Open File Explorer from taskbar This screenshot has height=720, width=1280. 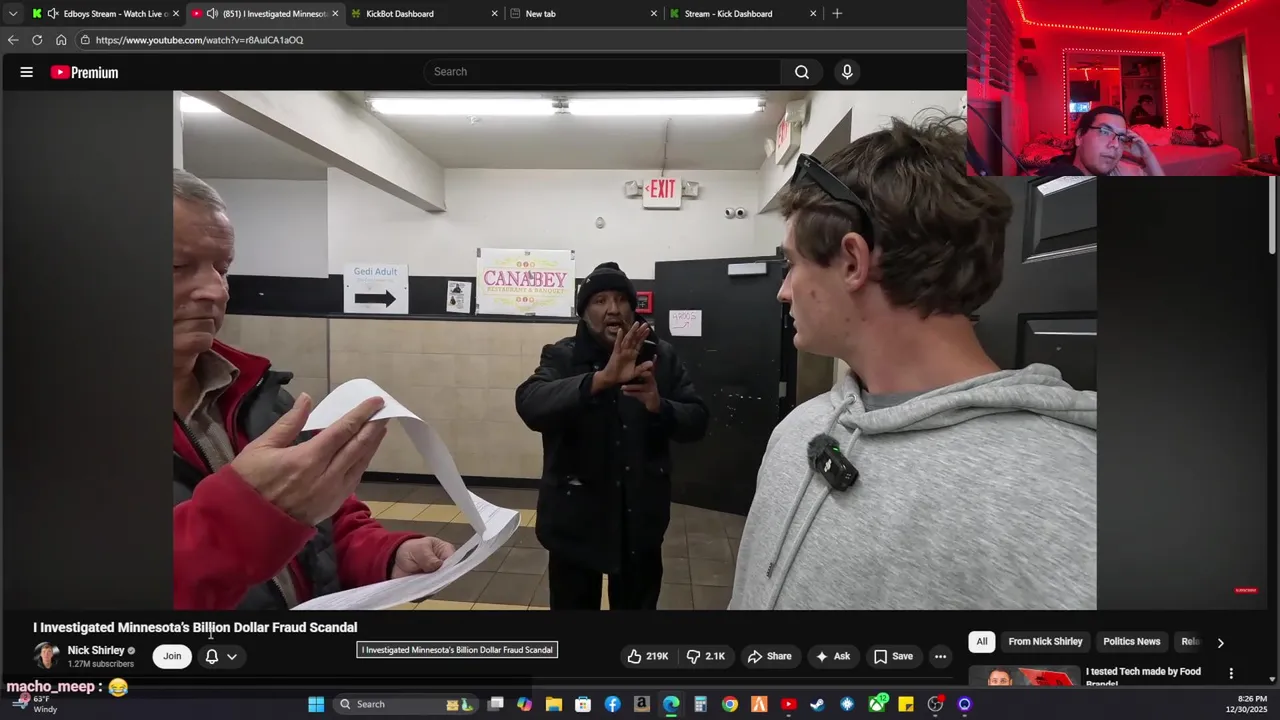[553, 704]
